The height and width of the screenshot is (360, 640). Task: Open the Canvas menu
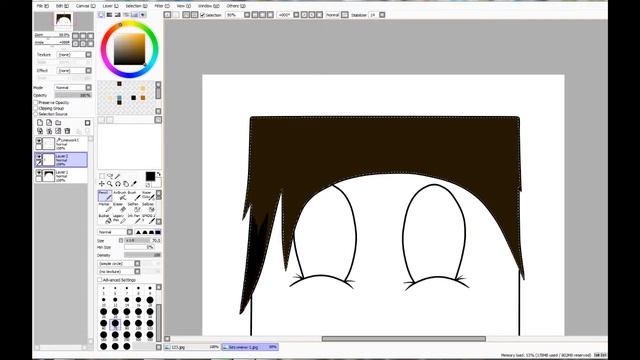[x=85, y=6]
